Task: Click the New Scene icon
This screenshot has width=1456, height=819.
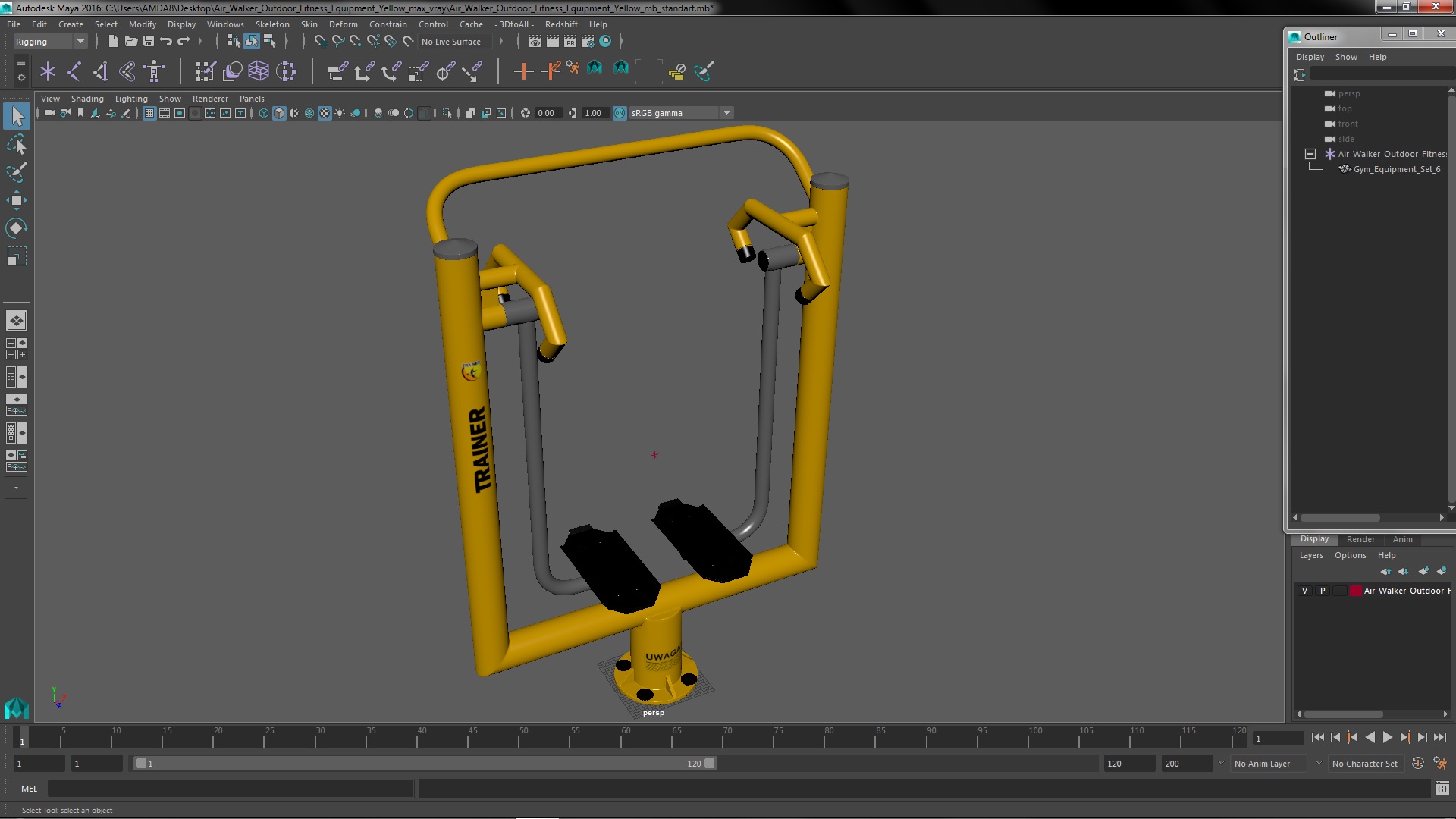Action: point(113,41)
